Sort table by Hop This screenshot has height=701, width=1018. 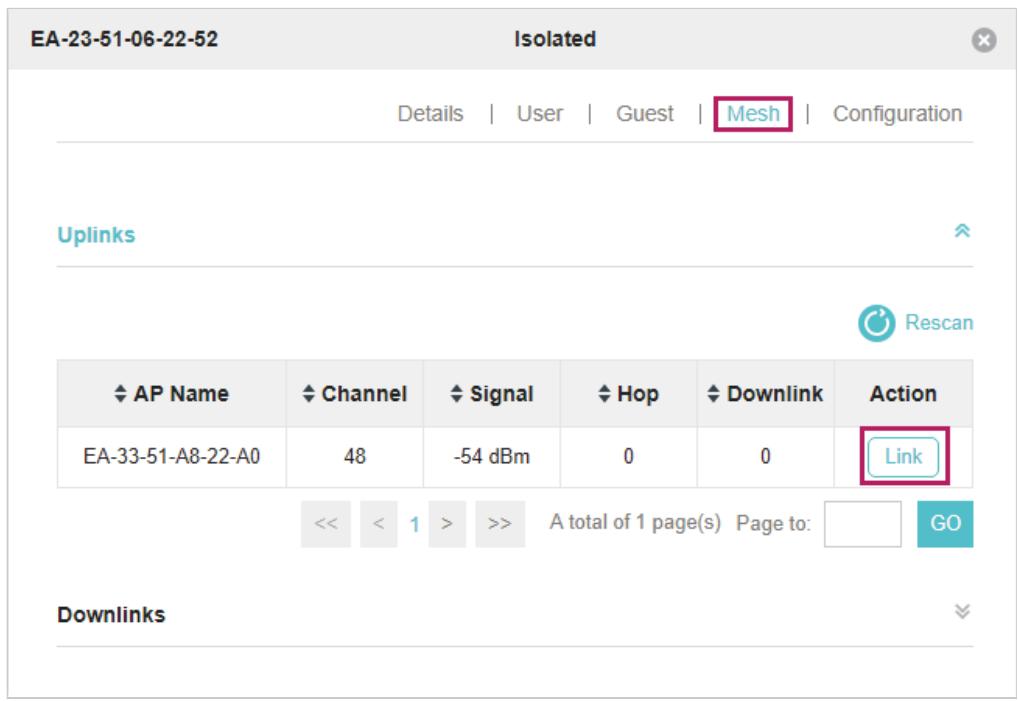(x=628, y=393)
